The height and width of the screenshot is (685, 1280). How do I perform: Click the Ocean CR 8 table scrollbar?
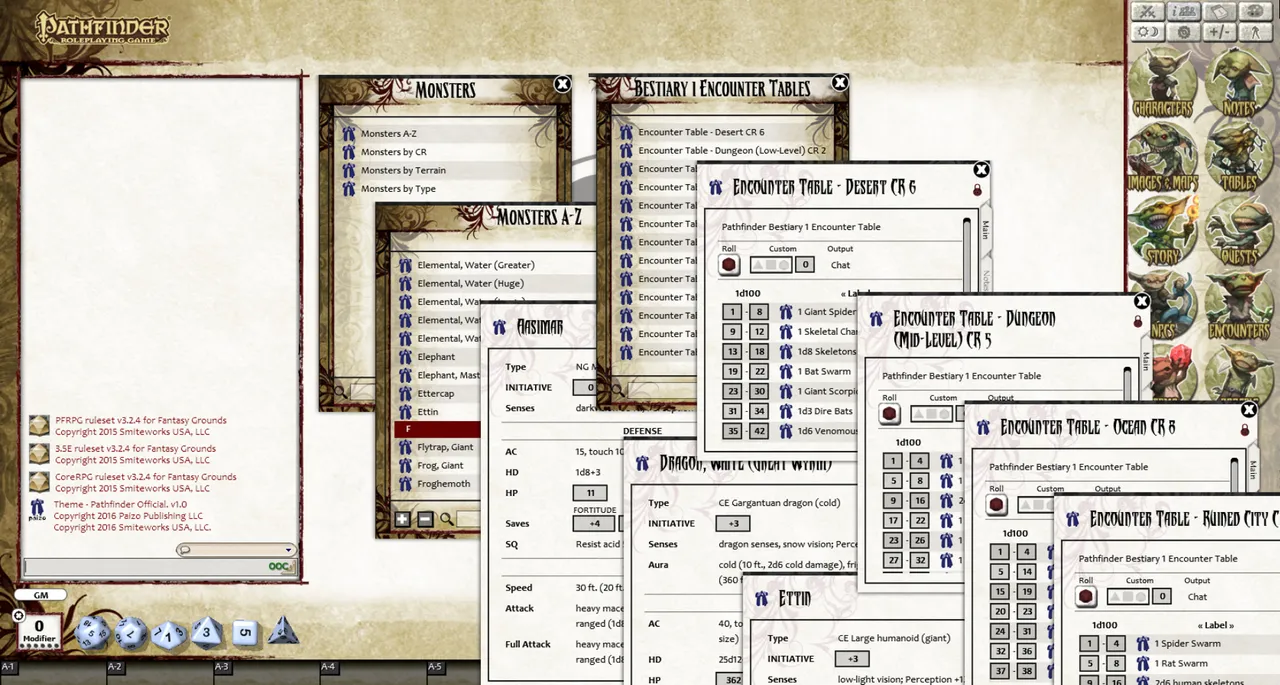click(x=1235, y=476)
